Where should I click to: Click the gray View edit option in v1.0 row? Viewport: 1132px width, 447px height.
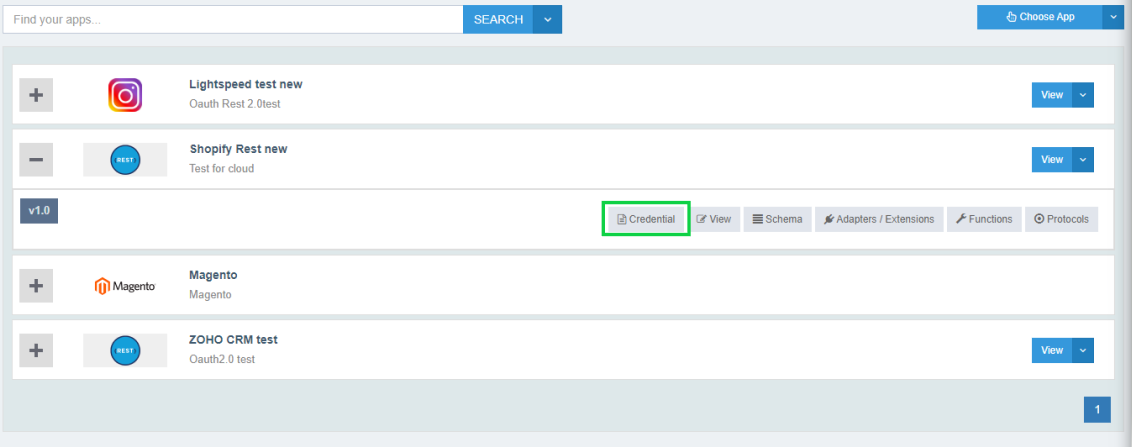(713, 219)
